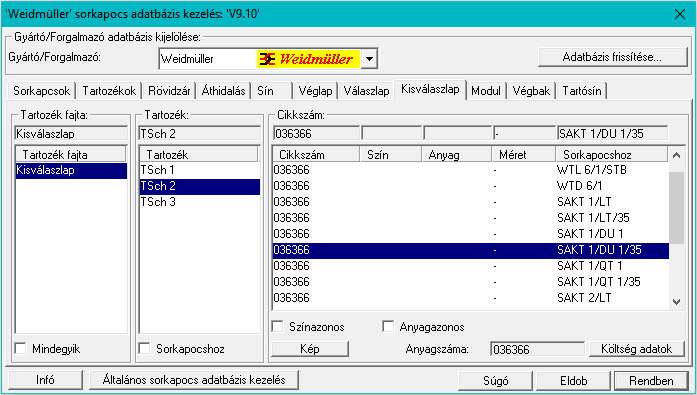The height and width of the screenshot is (395, 697).
Task: Click Adatbázis frissítése button
Action: click(613, 57)
